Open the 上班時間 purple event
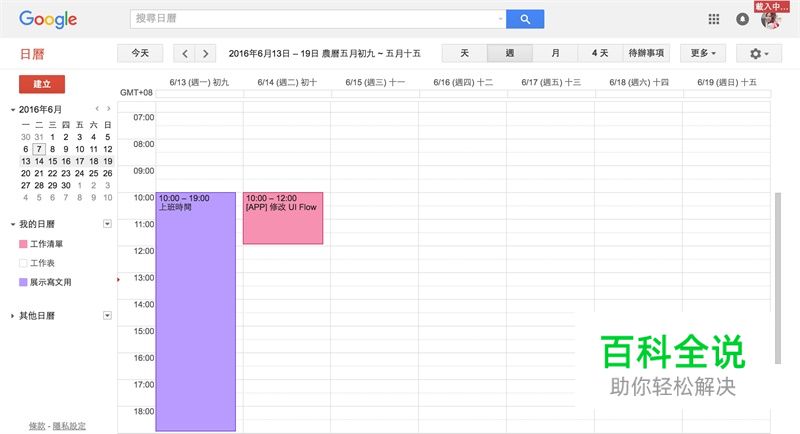800x434 pixels. [196, 311]
